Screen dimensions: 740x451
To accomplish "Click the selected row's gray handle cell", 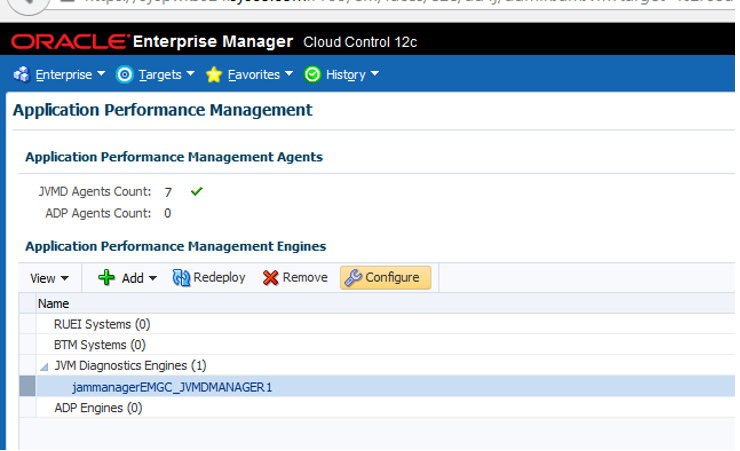I will pyautogui.click(x=27, y=386).
